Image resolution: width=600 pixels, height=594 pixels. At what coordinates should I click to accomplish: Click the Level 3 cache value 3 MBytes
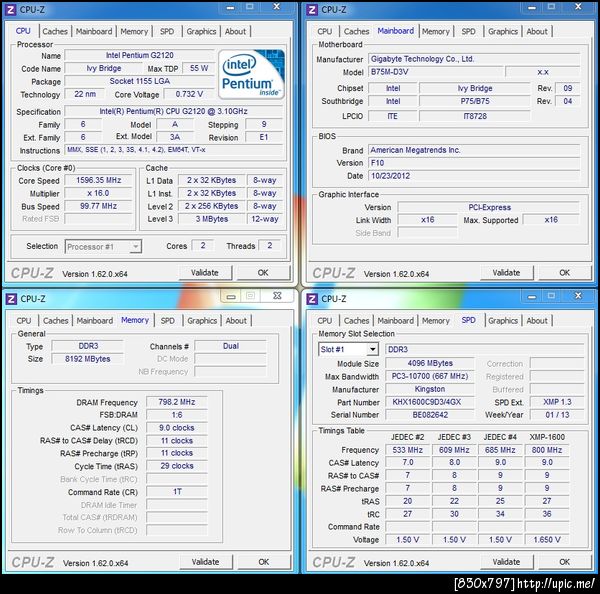pos(212,219)
